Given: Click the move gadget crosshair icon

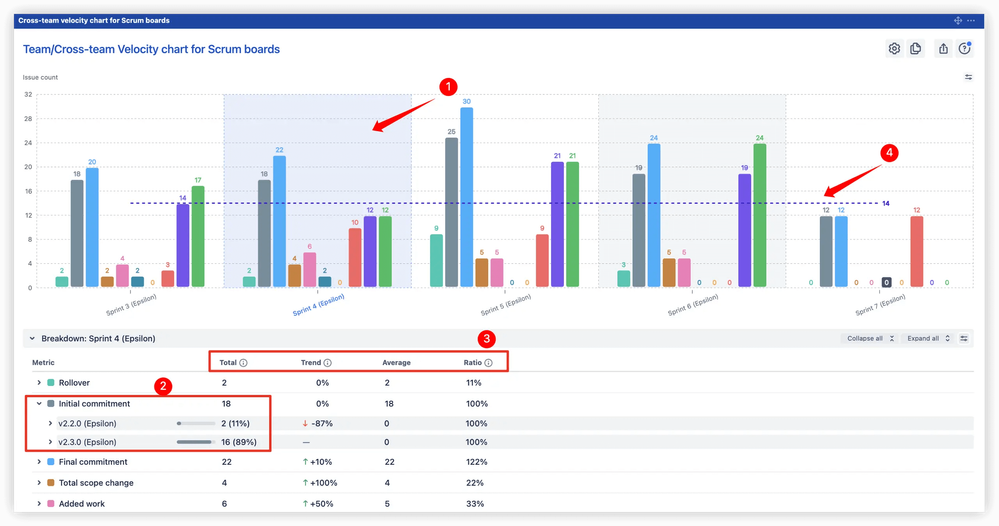Looking at the screenshot, I should (958, 20).
